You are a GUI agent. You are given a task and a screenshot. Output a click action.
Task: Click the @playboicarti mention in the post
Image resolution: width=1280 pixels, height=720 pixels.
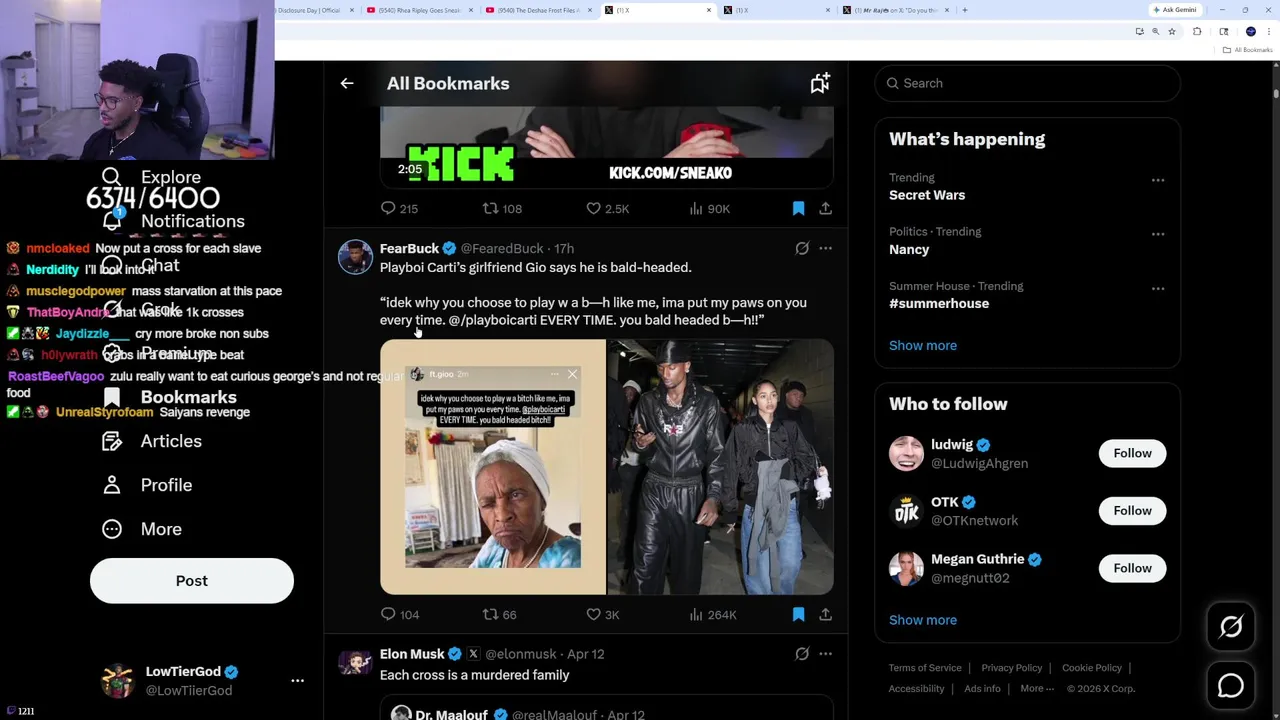(492, 320)
